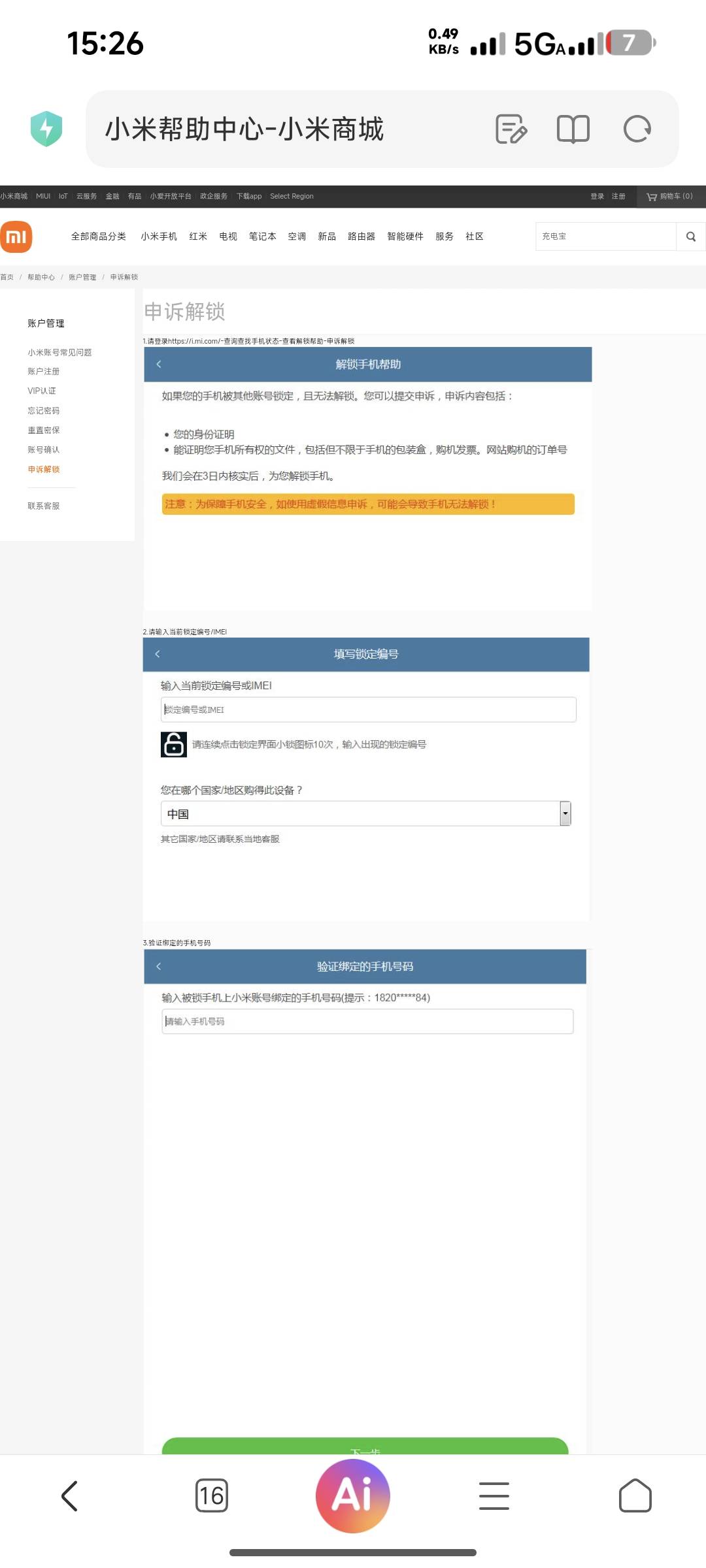Go back arrow in 填写锁定编号 header
Image resolution: width=706 pixels, height=1568 pixels.
point(158,654)
